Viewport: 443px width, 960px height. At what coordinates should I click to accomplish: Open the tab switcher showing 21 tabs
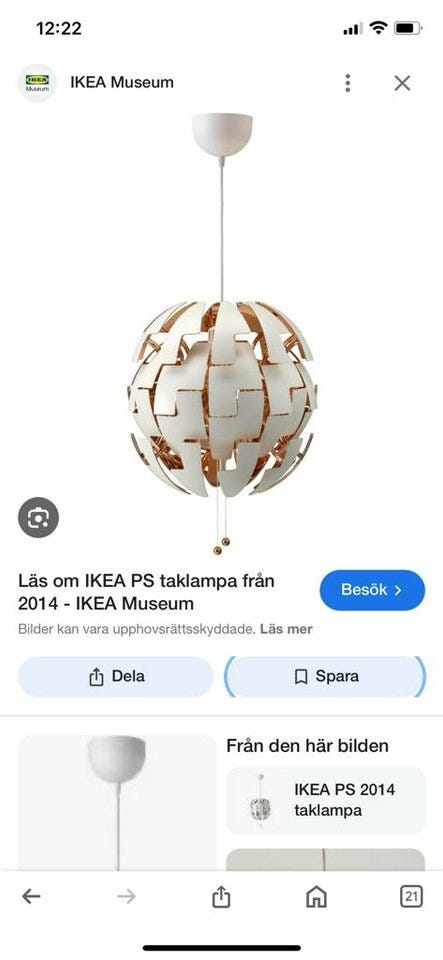(x=411, y=897)
